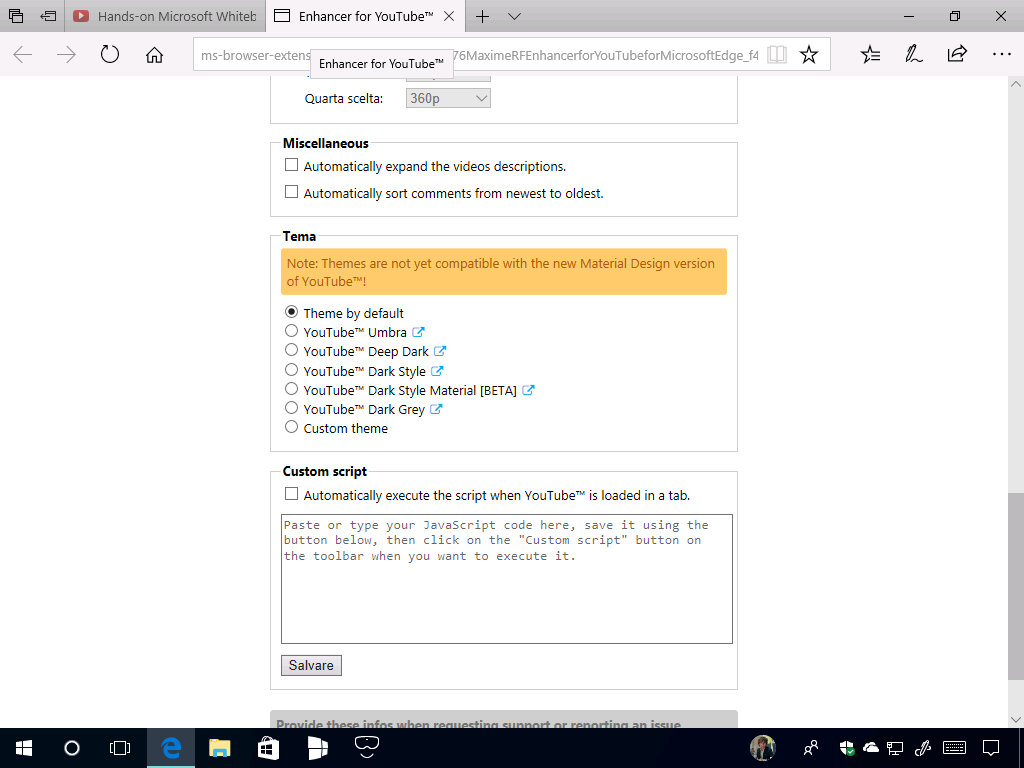Enable automatically execute the script checkbox
The height and width of the screenshot is (768, 1024).
point(291,494)
